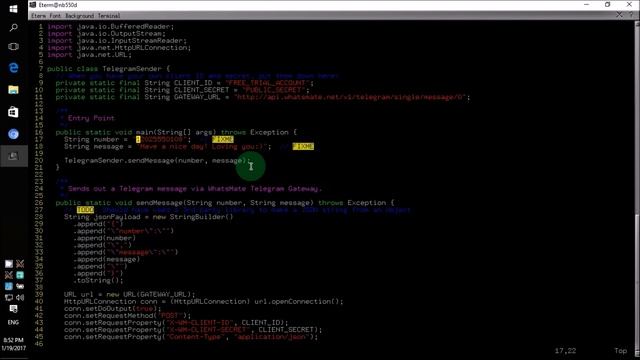Open the Background menu

point(79,16)
